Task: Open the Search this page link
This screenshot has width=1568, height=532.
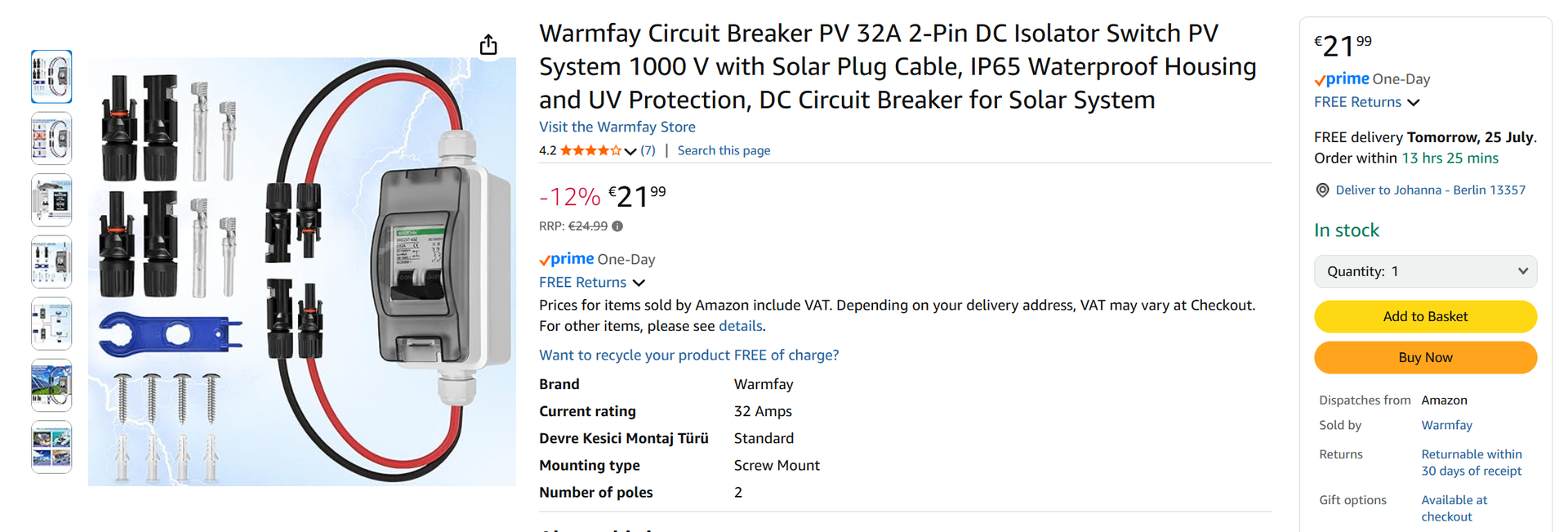Action: (724, 150)
